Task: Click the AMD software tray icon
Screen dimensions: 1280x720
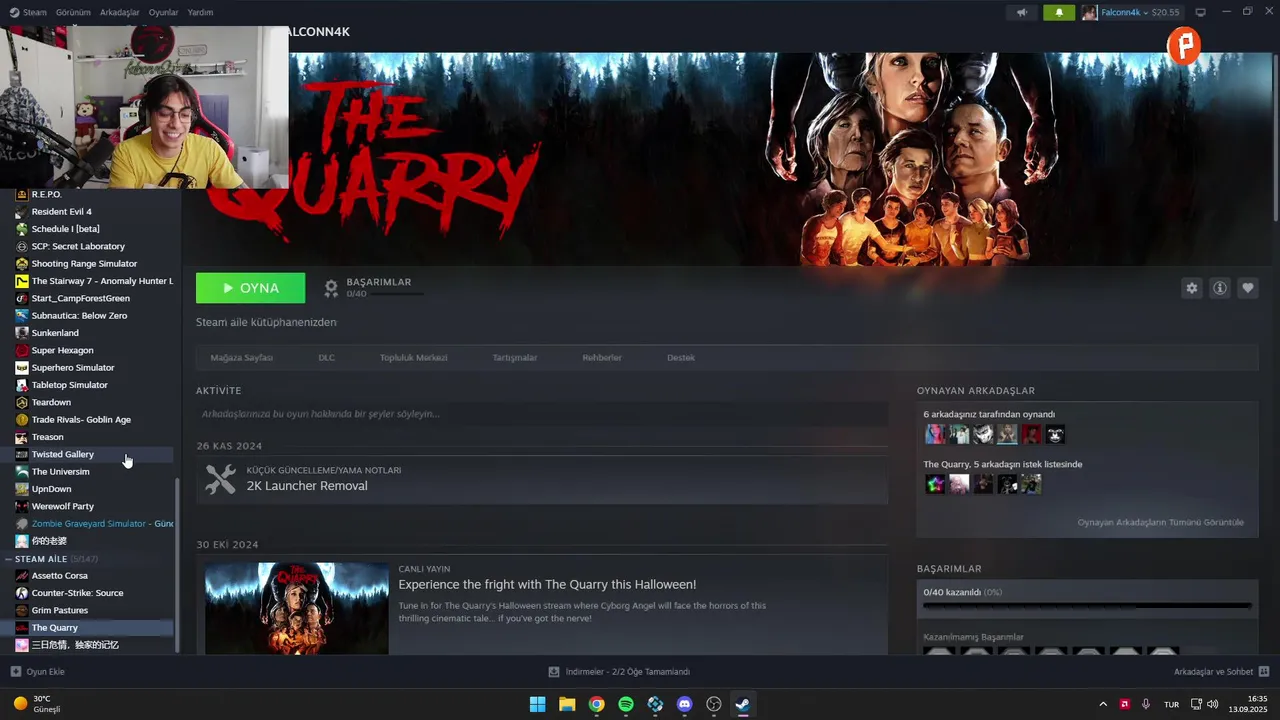Action: tap(1125, 704)
